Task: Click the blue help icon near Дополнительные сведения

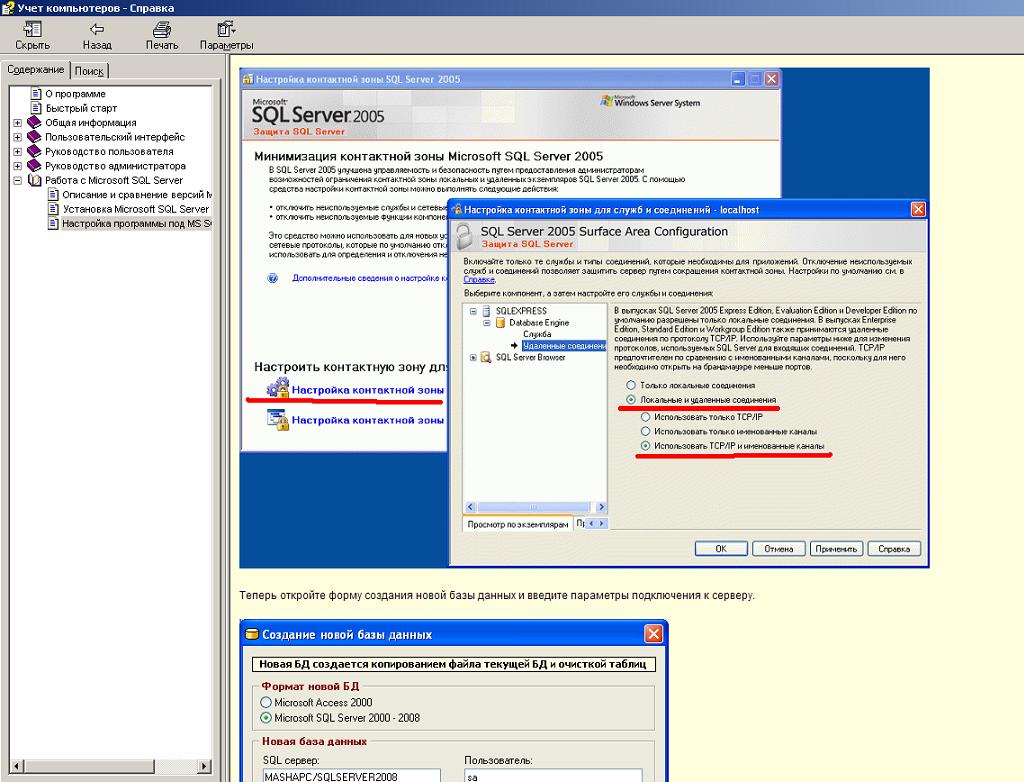Action: (x=272, y=279)
